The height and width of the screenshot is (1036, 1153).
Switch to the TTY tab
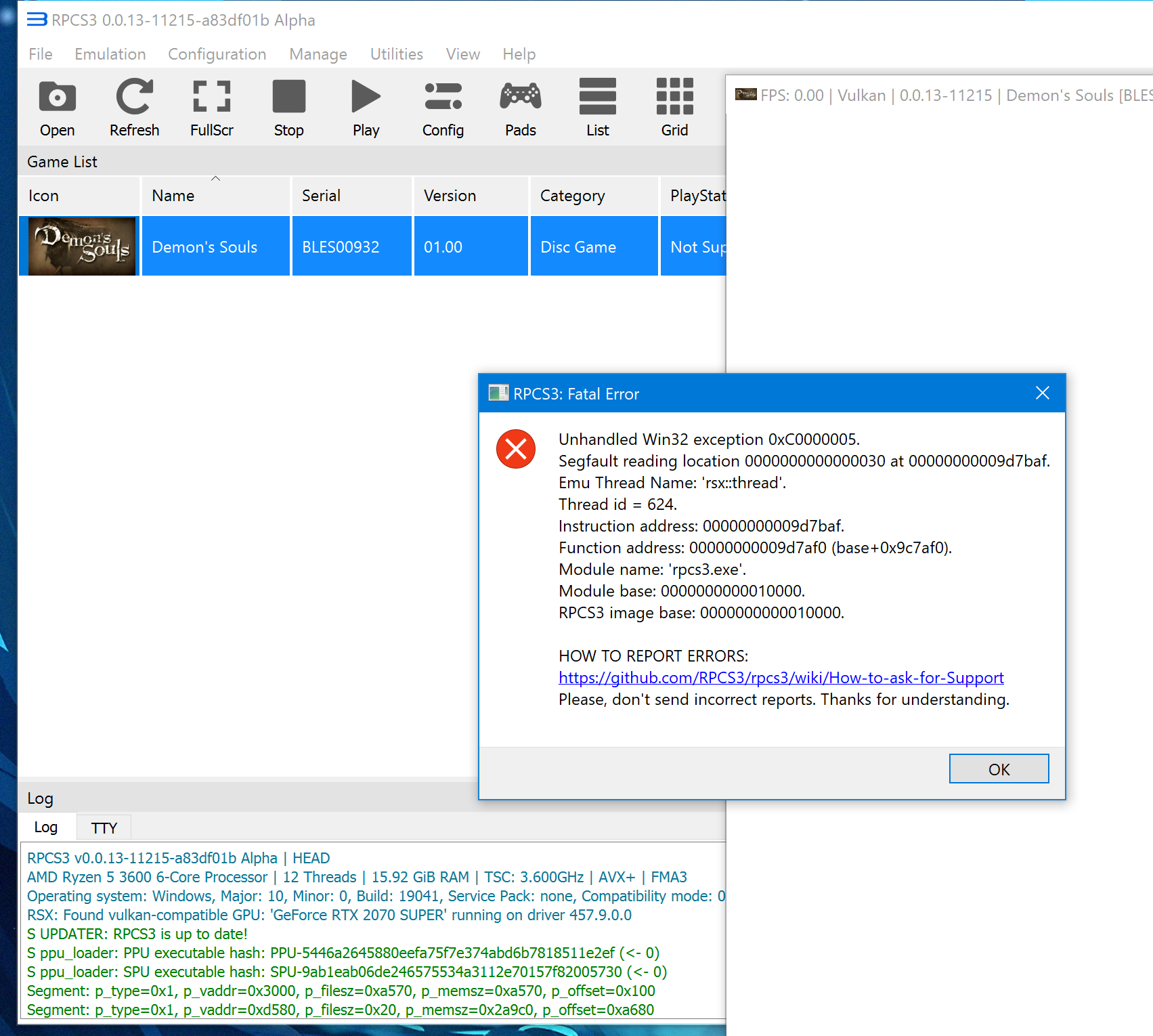coord(104,827)
